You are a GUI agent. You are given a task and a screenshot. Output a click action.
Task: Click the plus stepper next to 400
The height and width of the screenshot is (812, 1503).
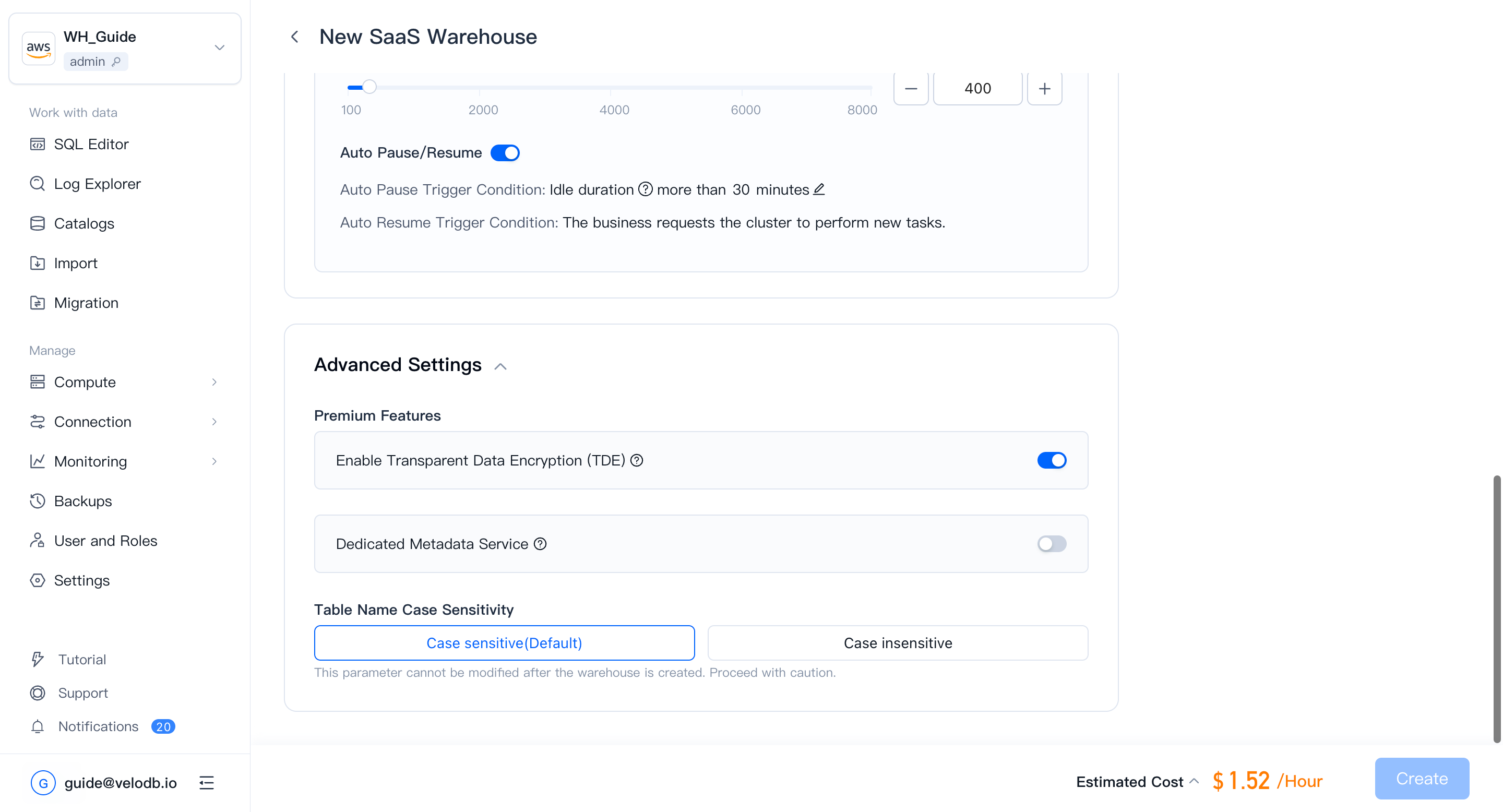(1044, 89)
